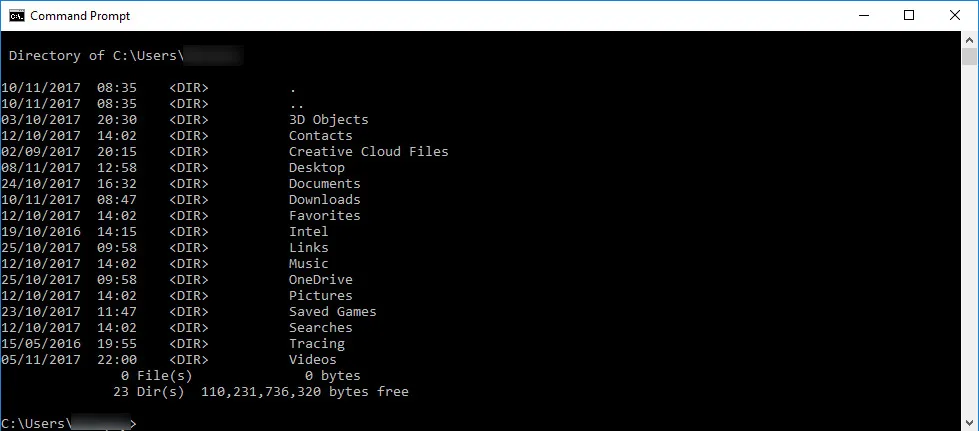Click the 3D Objects directory entry

click(328, 120)
